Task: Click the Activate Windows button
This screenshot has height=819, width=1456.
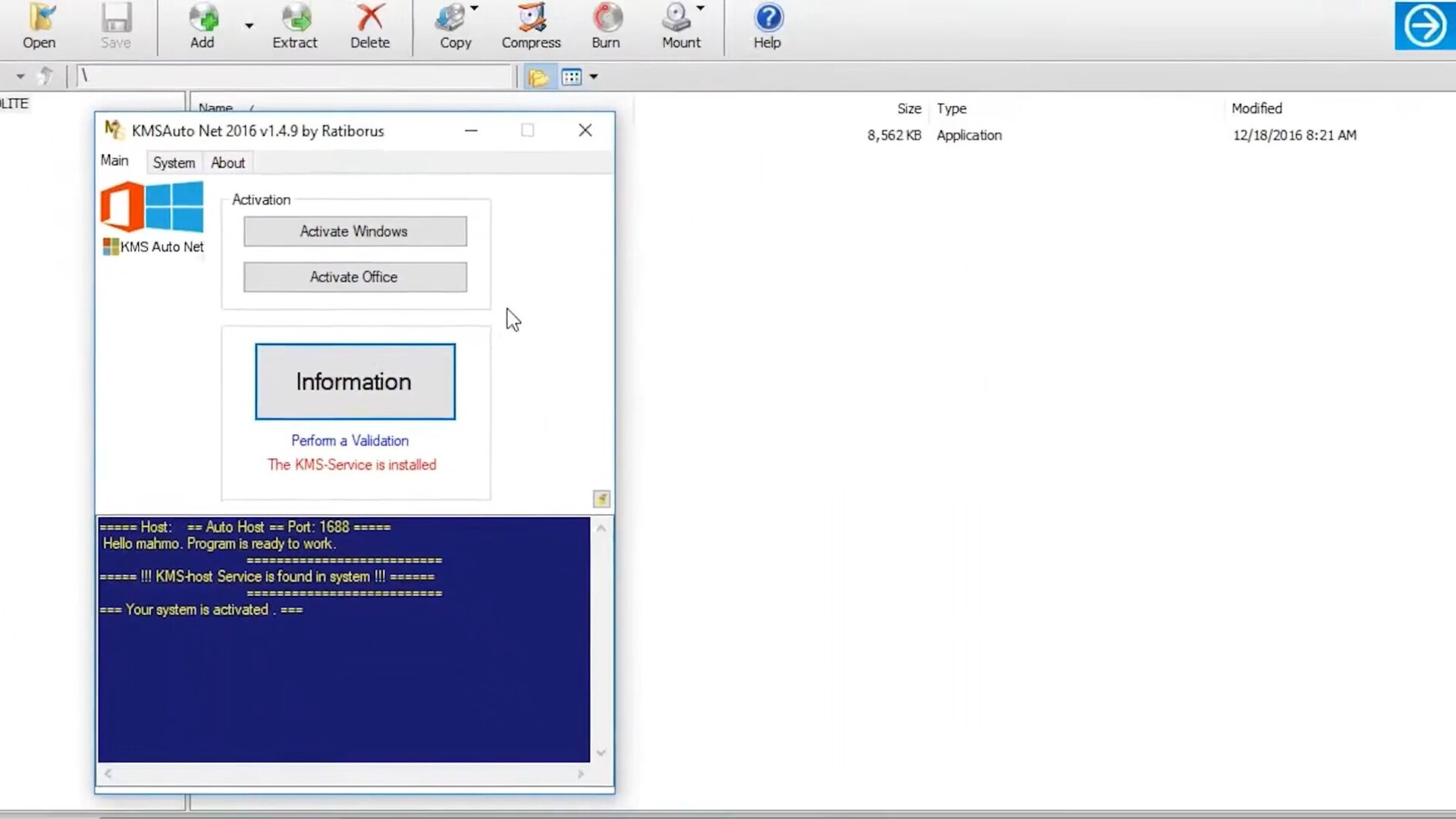Action: 355,231
